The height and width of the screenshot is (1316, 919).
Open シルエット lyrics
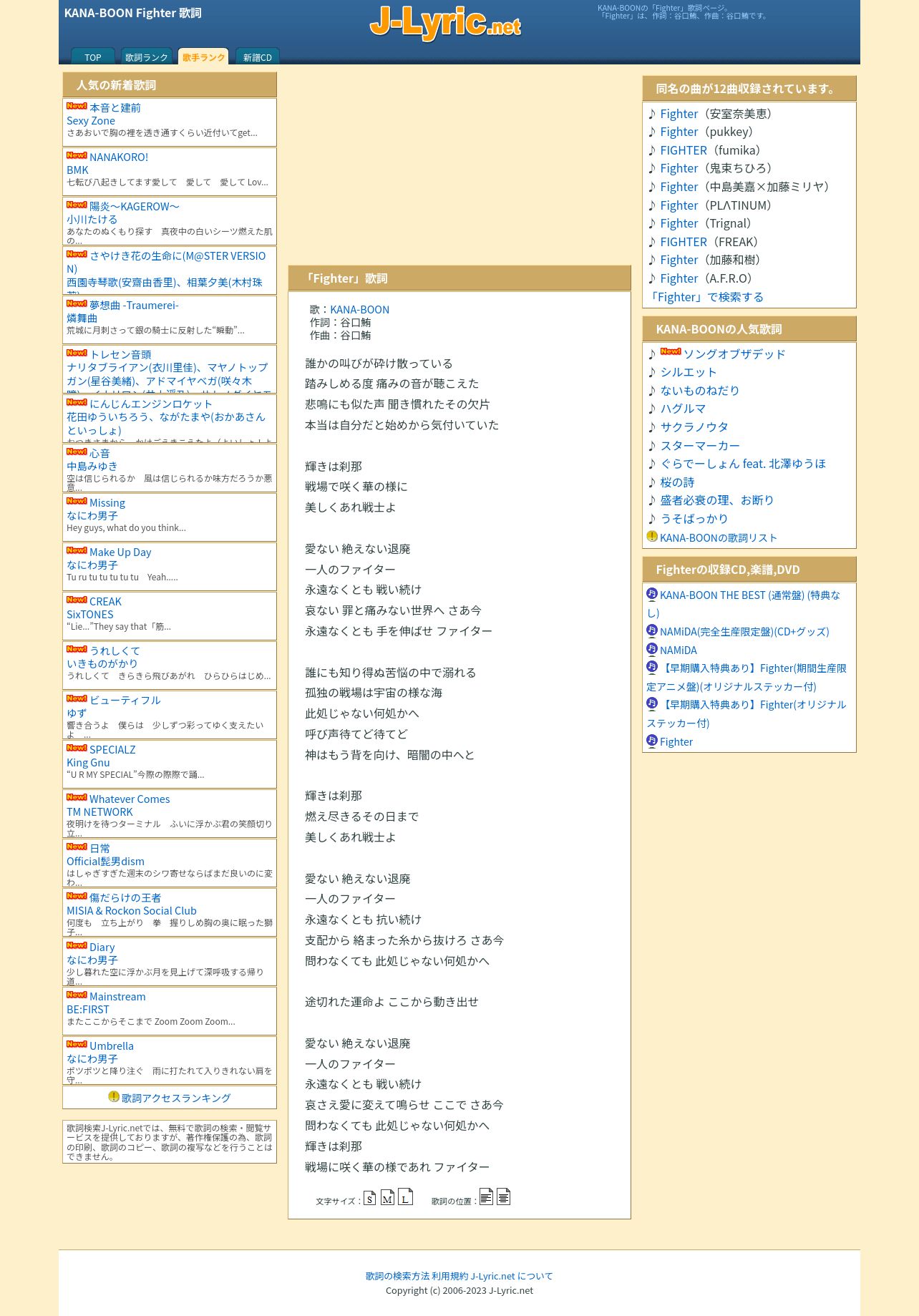click(689, 372)
